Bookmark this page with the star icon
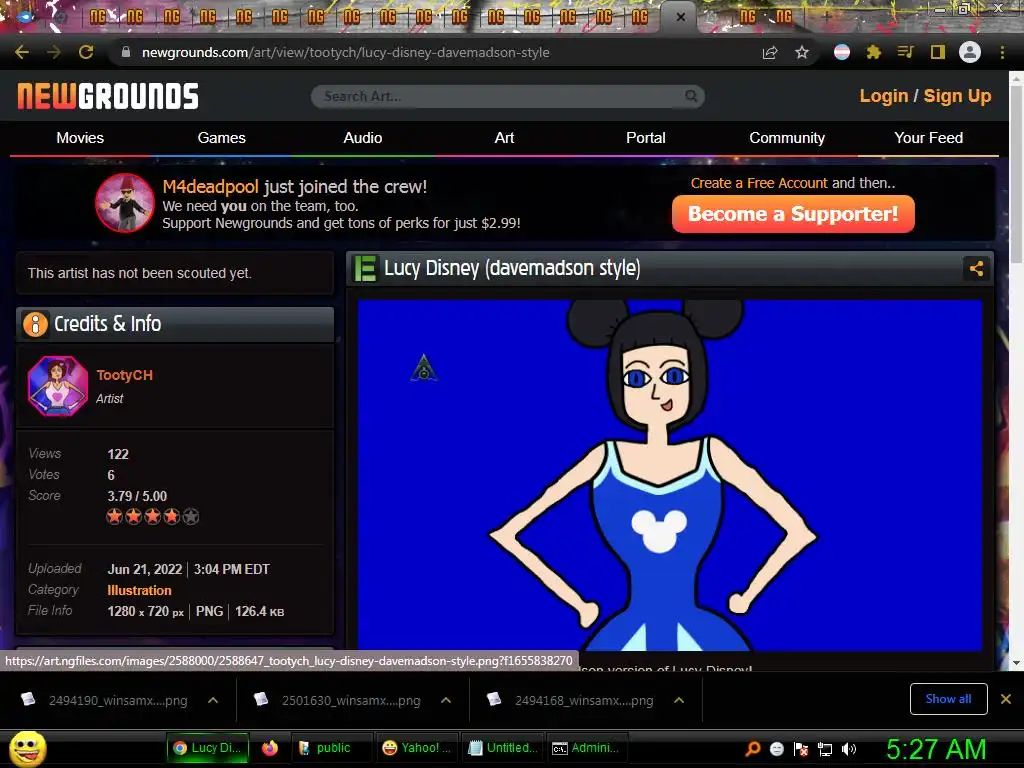1024x768 pixels. (802, 52)
